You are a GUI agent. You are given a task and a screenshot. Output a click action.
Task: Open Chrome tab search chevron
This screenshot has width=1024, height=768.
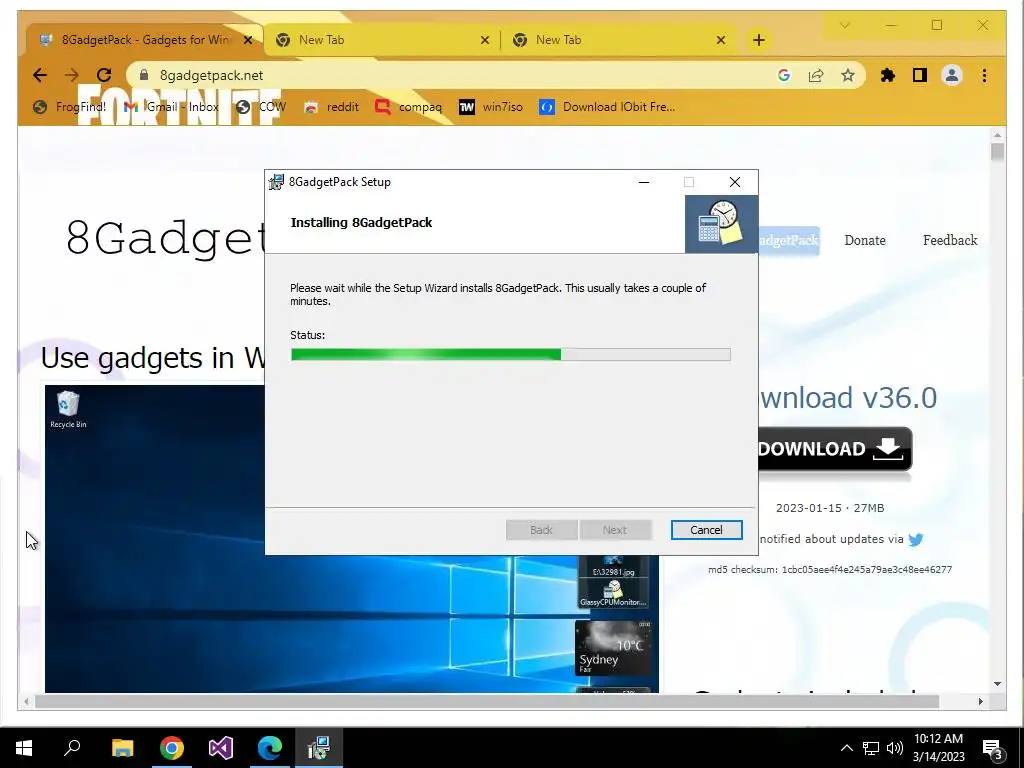[844, 25]
